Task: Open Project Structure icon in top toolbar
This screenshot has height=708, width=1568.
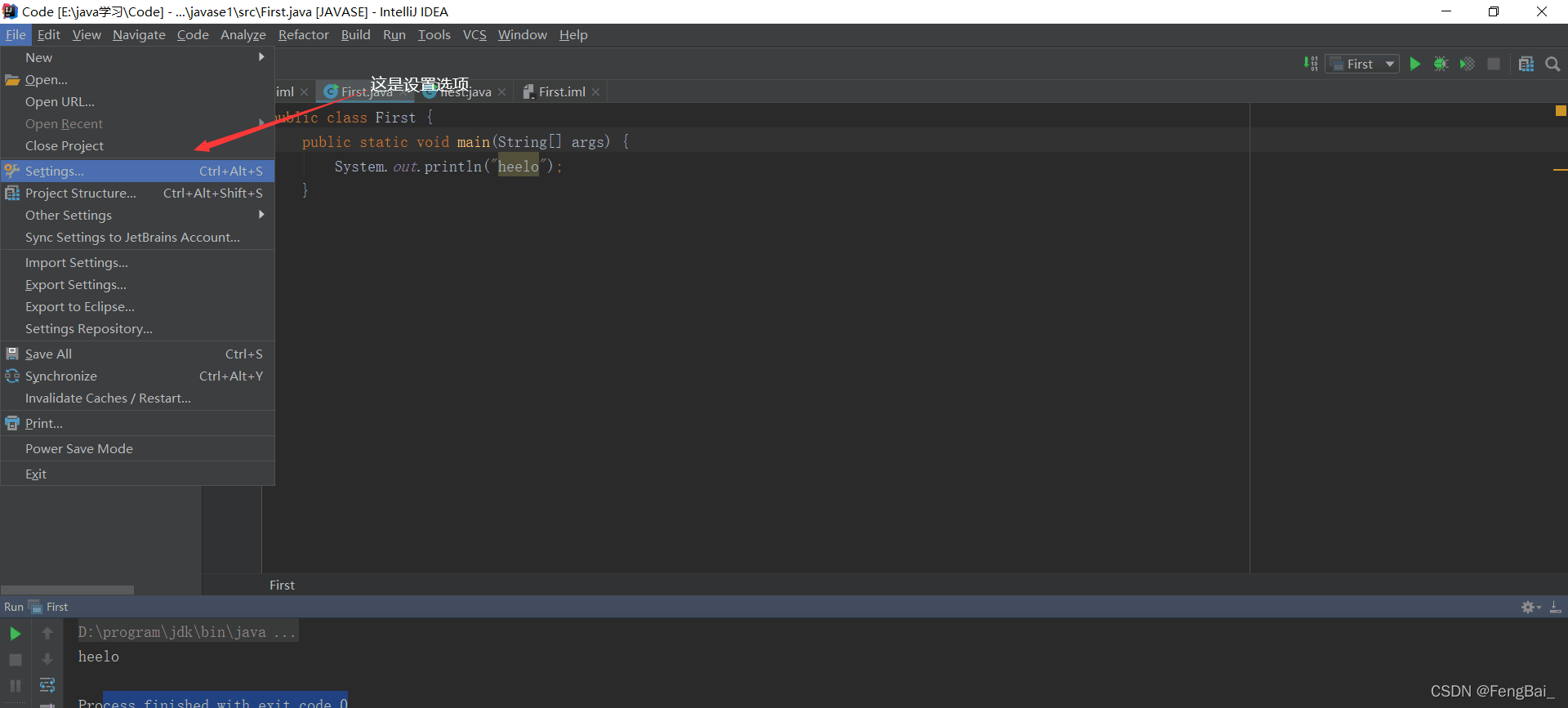Action: pyautogui.click(x=1526, y=64)
